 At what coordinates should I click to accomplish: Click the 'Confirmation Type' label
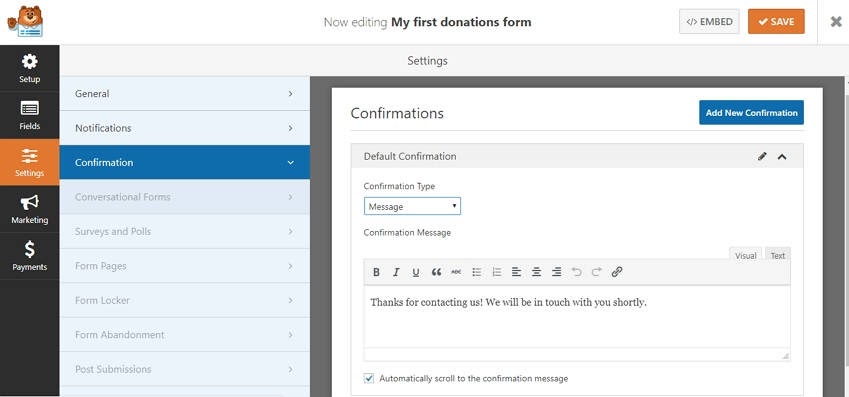click(x=399, y=186)
